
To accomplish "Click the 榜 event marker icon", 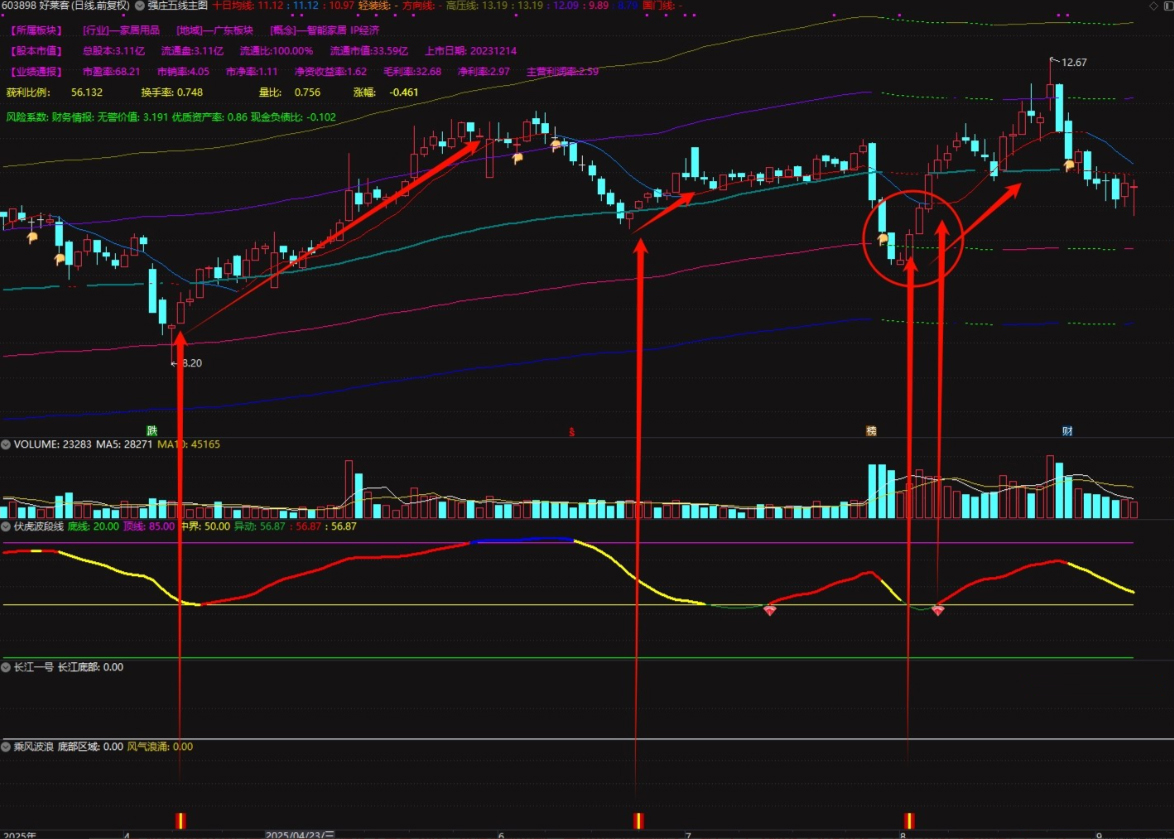I will click(x=871, y=431).
